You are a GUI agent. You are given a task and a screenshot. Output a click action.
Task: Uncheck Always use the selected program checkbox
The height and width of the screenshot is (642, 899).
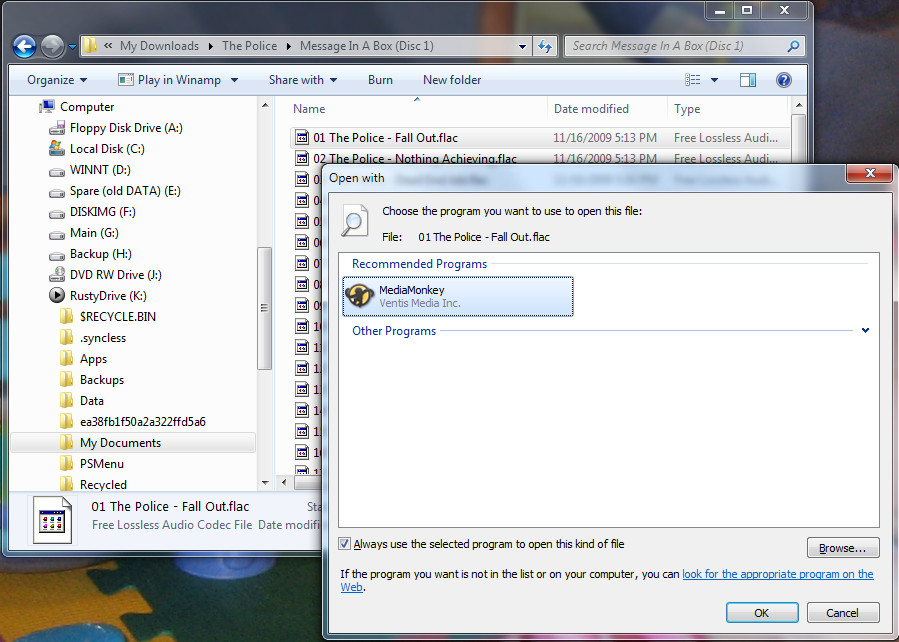point(345,544)
